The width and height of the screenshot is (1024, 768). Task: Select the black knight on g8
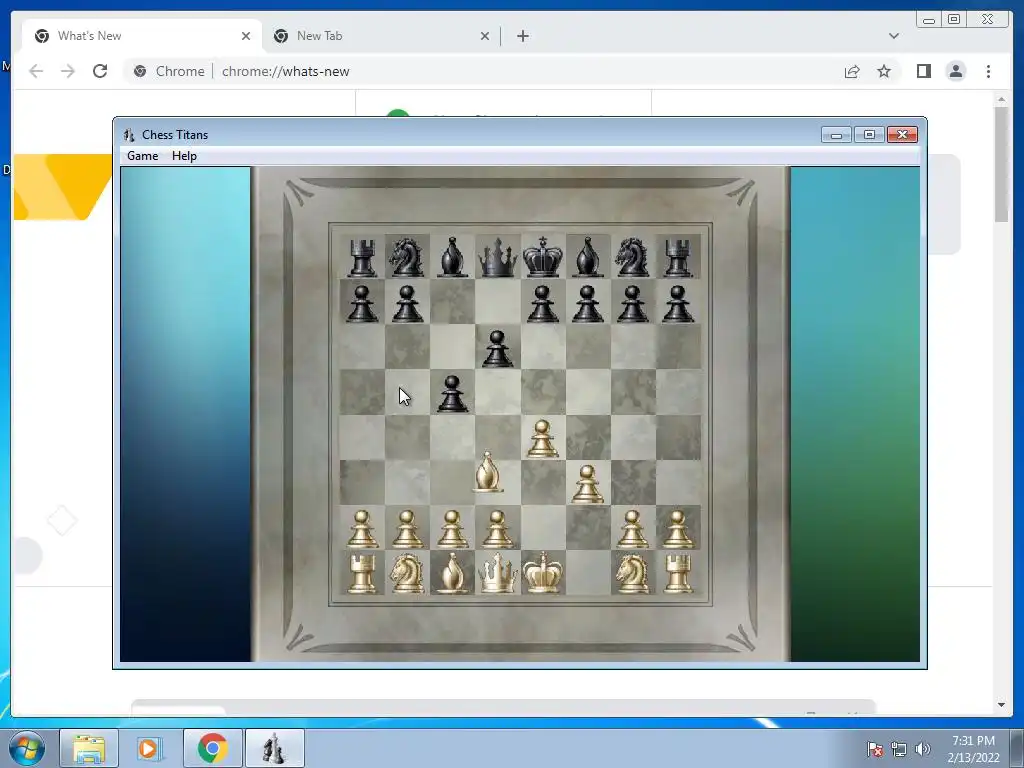[x=632, y=256]
